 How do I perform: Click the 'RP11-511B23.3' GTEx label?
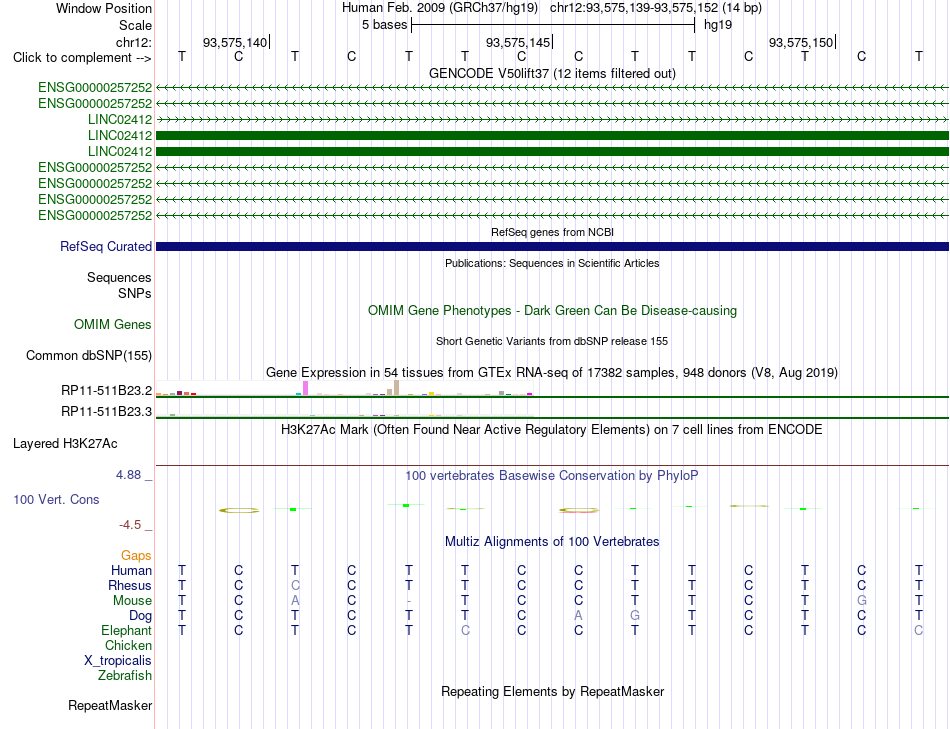[106, 411]
